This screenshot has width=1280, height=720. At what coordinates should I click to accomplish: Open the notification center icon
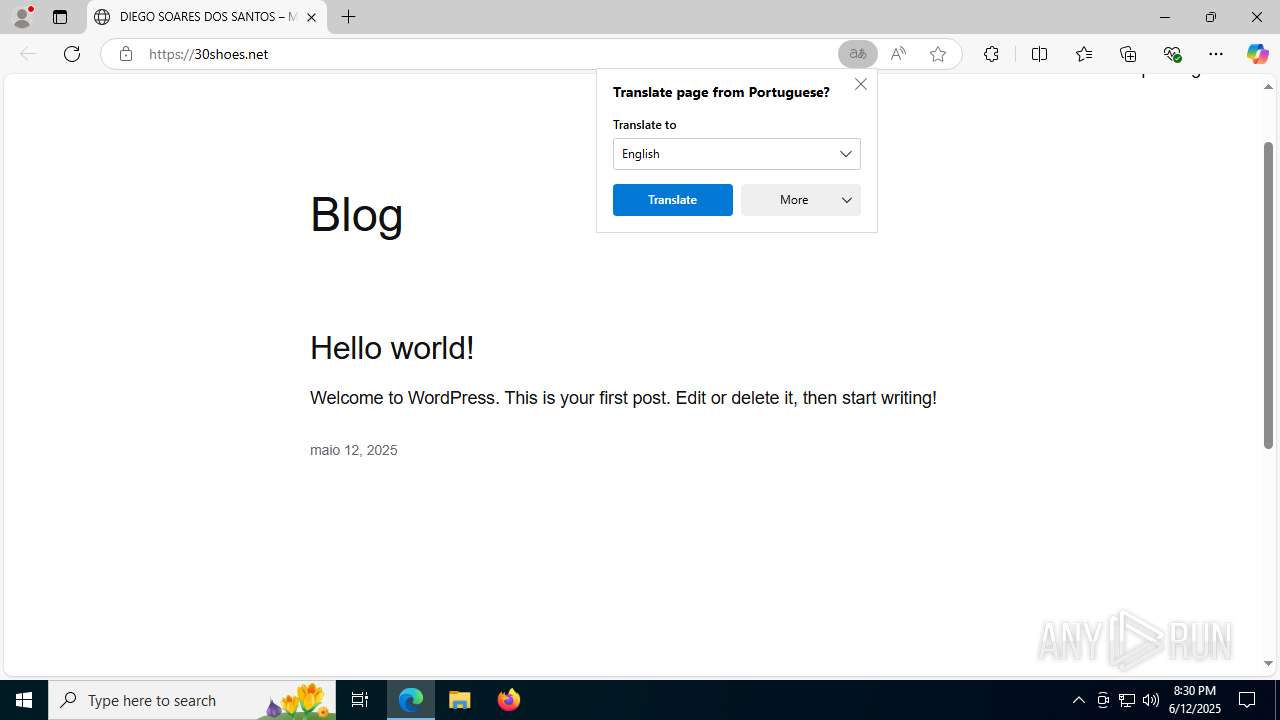(x=1247, y=700)
